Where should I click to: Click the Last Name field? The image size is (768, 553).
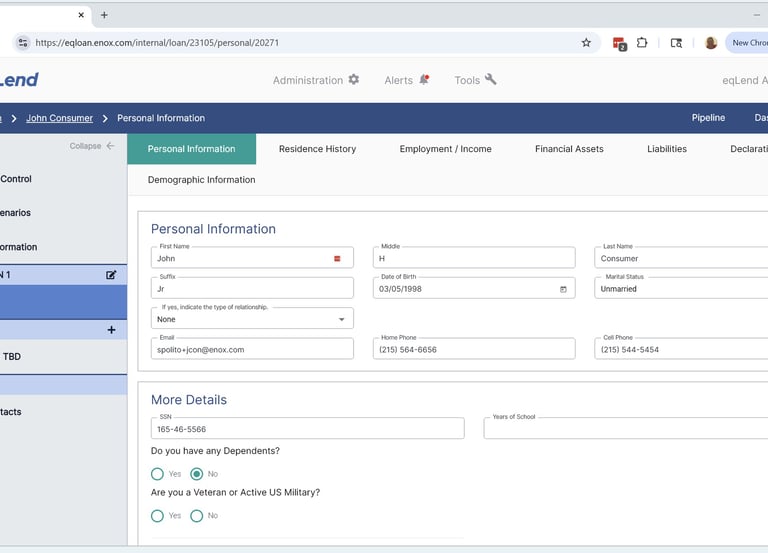[x=681, y=258]
